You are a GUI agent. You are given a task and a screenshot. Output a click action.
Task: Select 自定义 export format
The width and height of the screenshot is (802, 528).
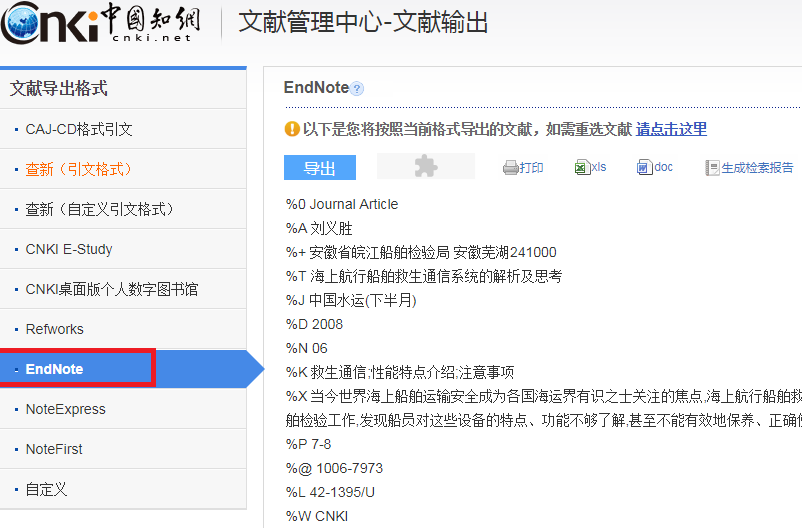tap(123, 489)
